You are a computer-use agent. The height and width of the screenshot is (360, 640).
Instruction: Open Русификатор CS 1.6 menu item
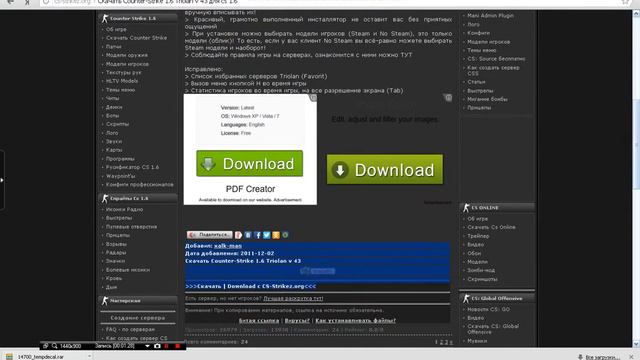(x=132, y=167)
